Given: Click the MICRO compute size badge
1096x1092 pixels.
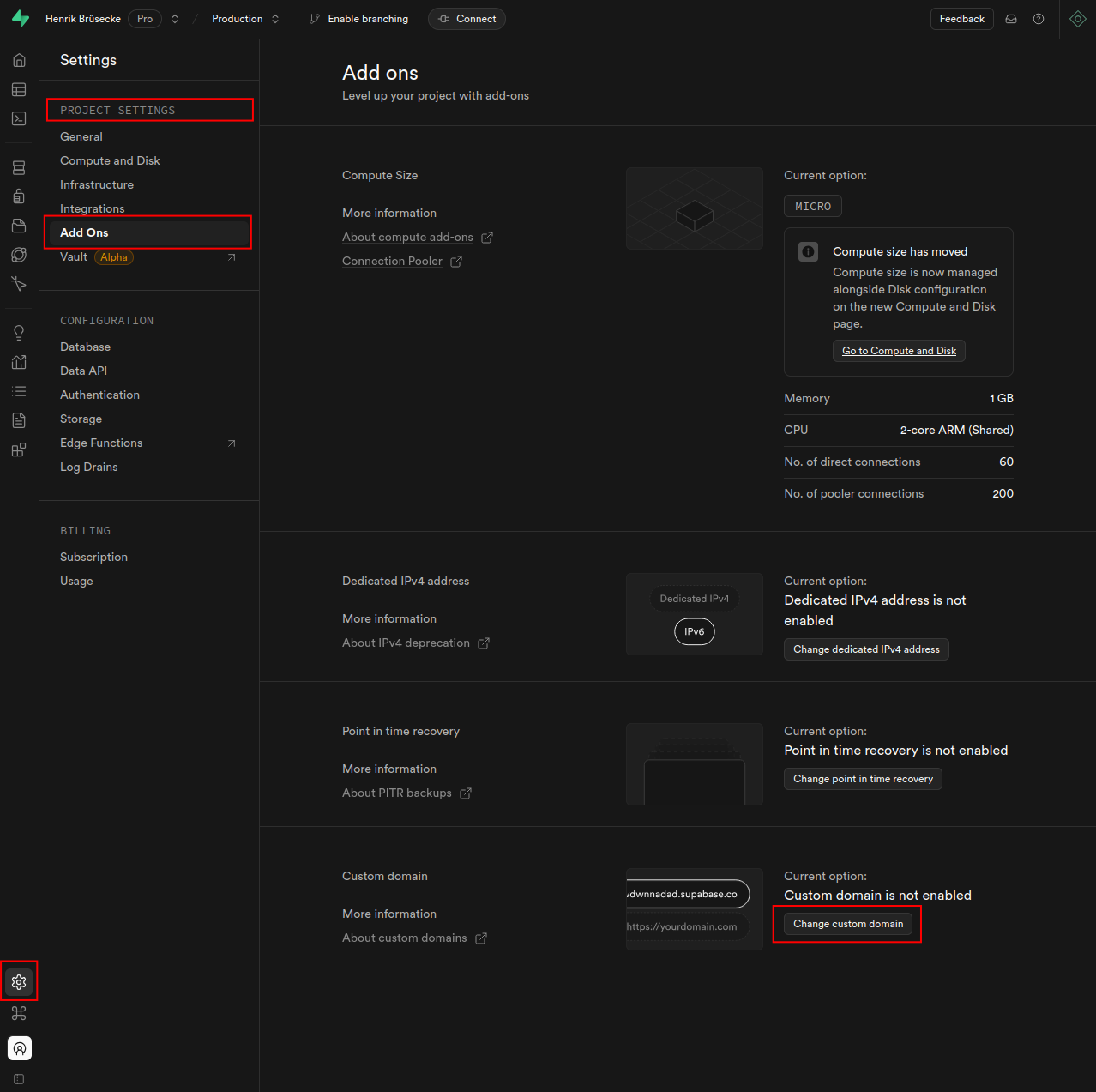Looking at the screenshot, I should point(813,206).
